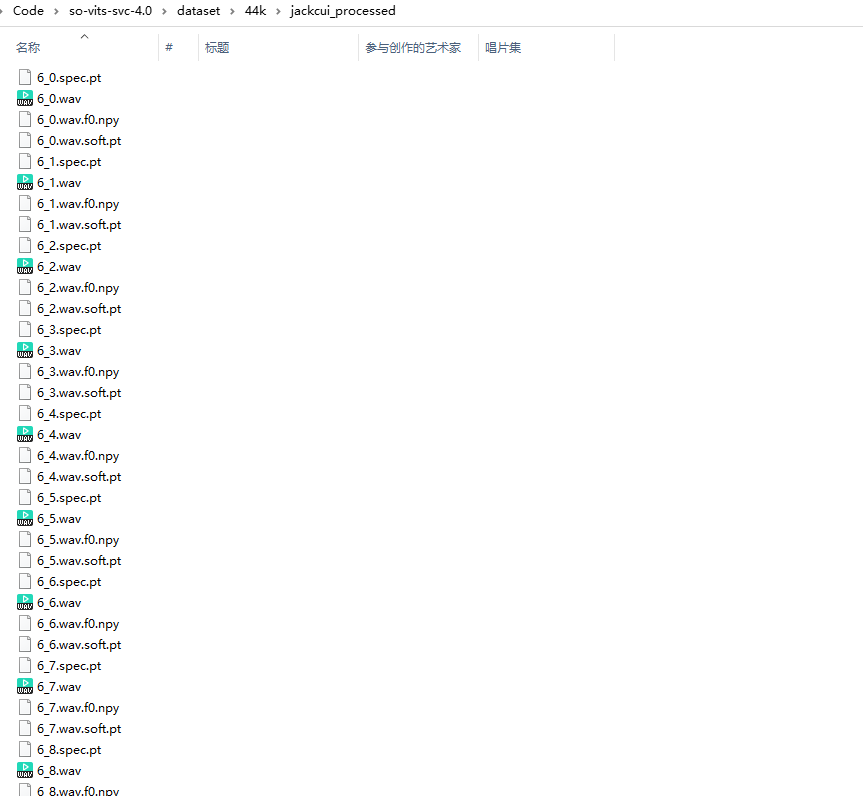The width and height of the screenshot is (863, 800).
Task: Sort by the 唱片集 column header
Action: (502, 48)
